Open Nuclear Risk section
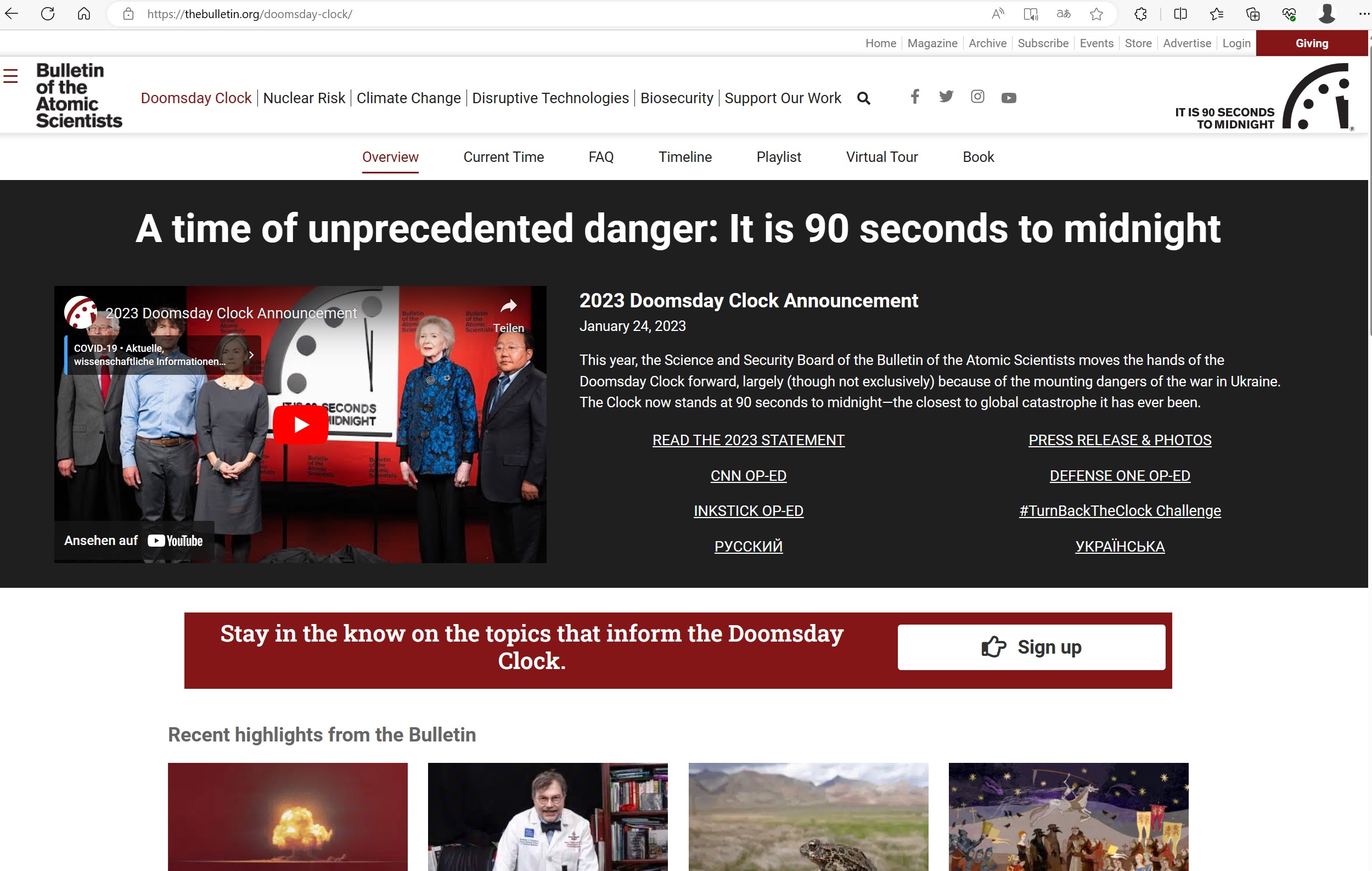The image size is (1372, 871). (x=304, y=98)
